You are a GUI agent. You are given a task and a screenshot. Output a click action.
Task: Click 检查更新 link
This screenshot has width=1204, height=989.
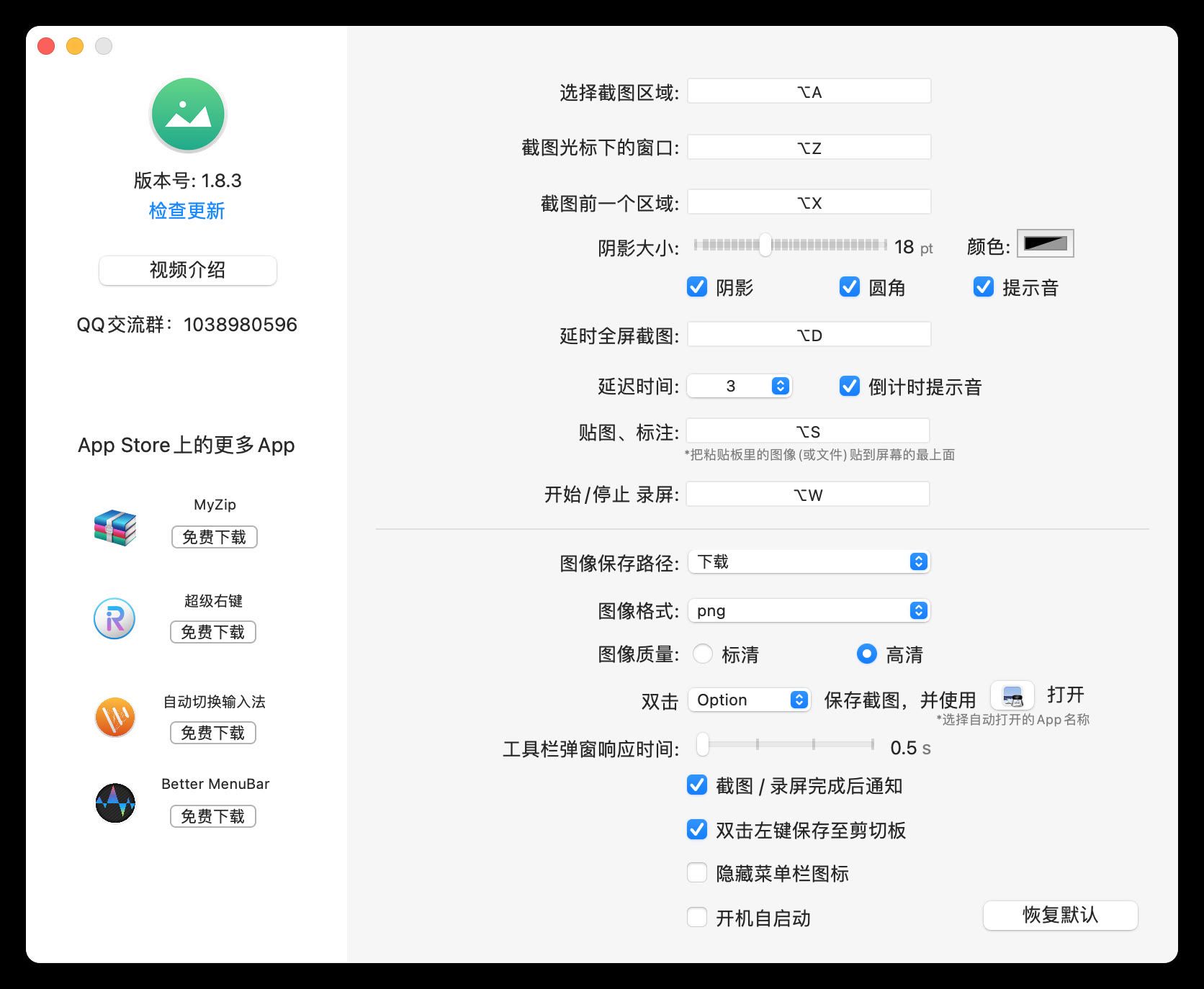point(187,211)
